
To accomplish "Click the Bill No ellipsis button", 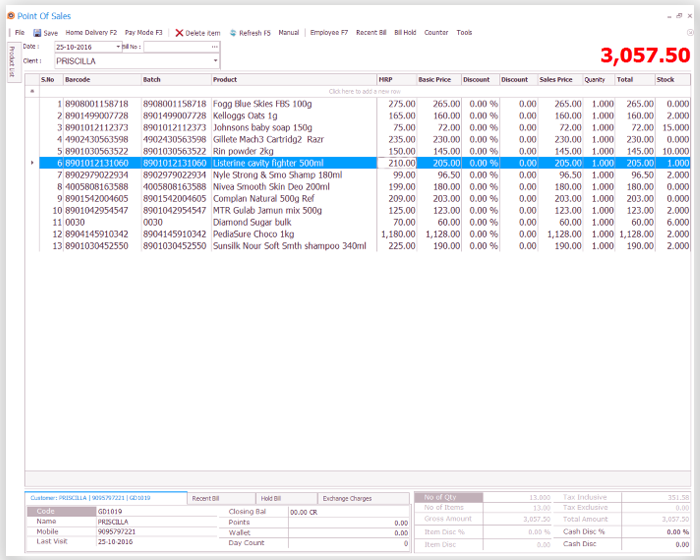I will coord(215,47).
